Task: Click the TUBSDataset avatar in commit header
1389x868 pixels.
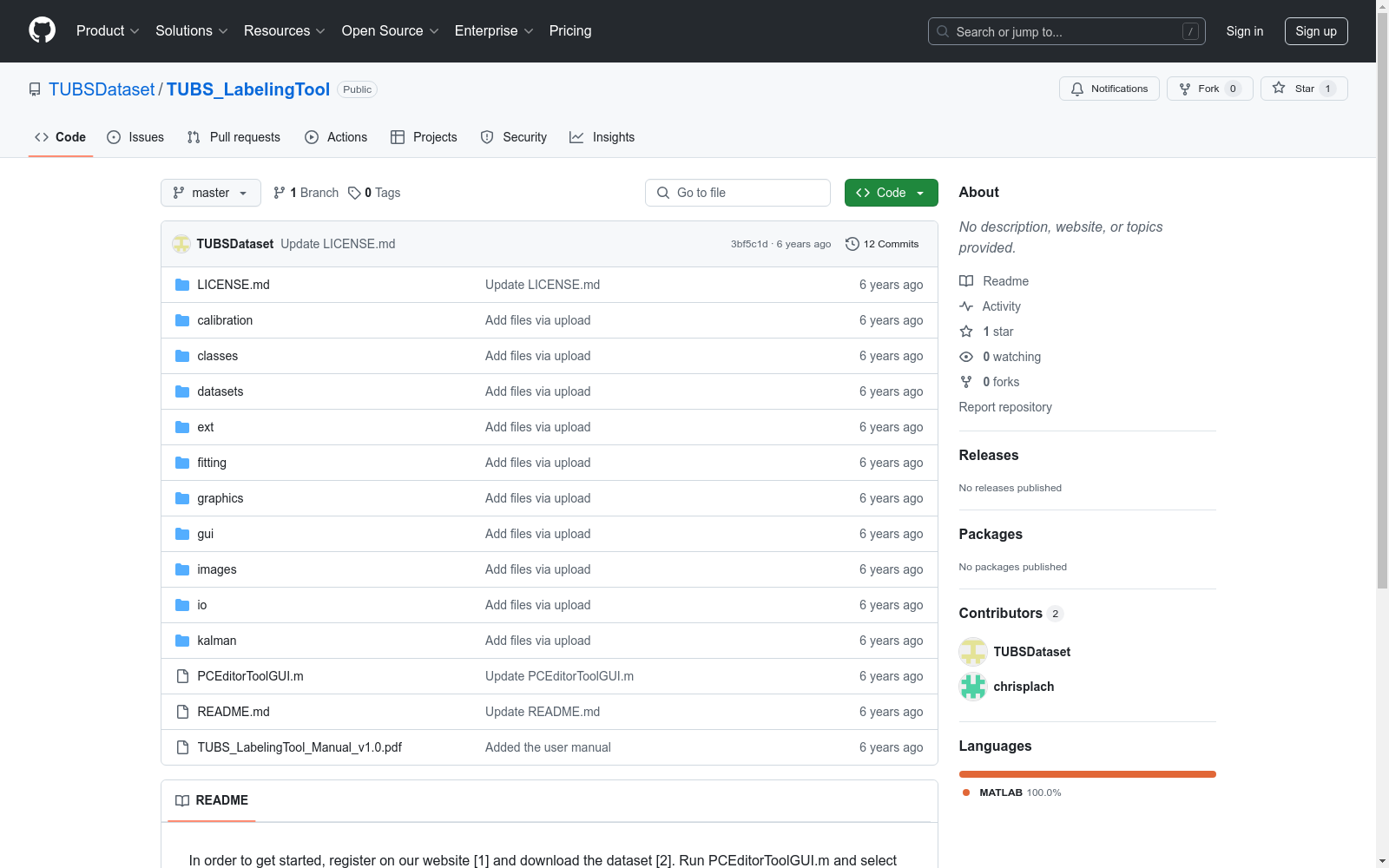Action: (x=181, y=244)
